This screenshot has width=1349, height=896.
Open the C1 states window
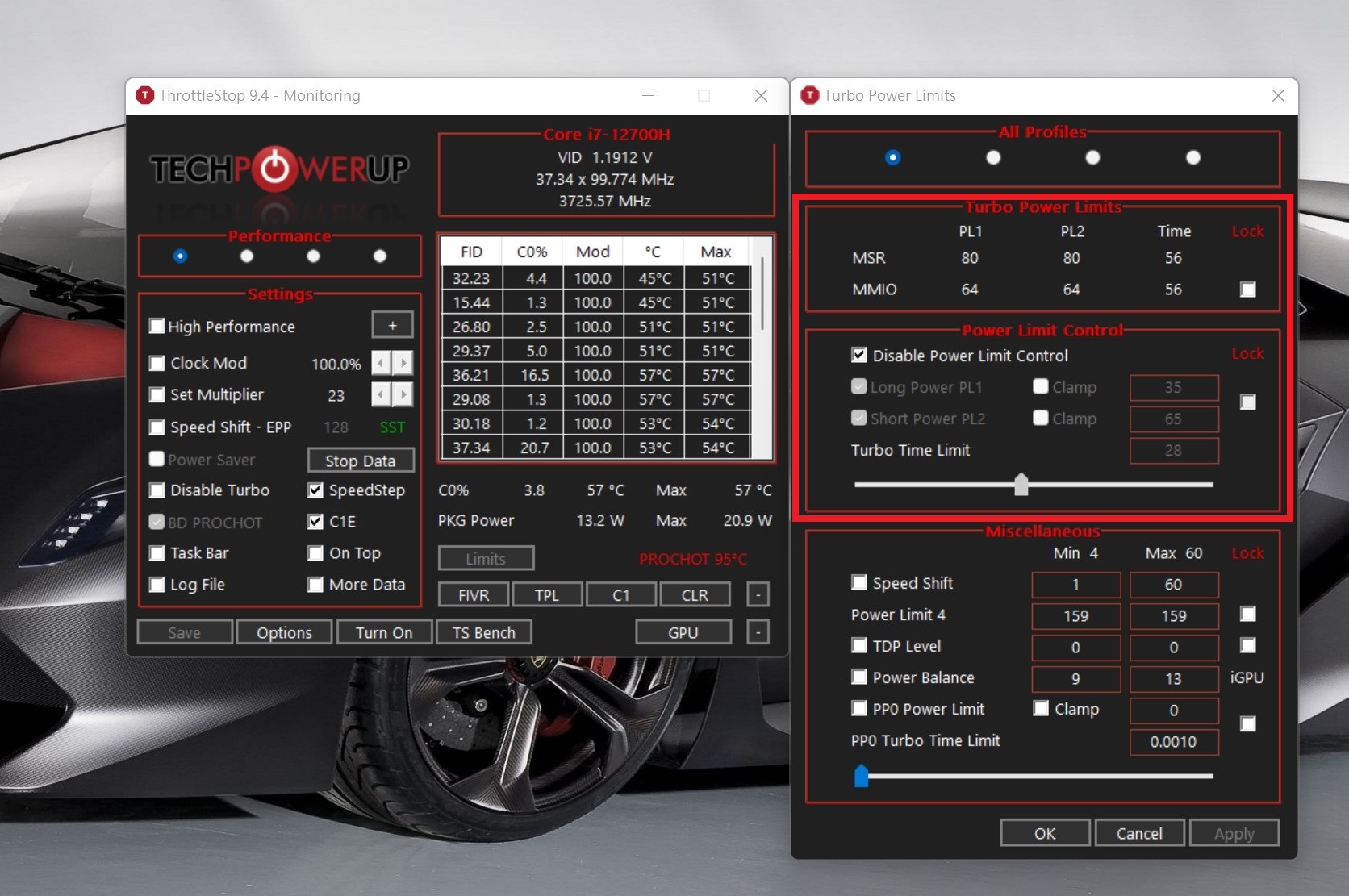620,595
